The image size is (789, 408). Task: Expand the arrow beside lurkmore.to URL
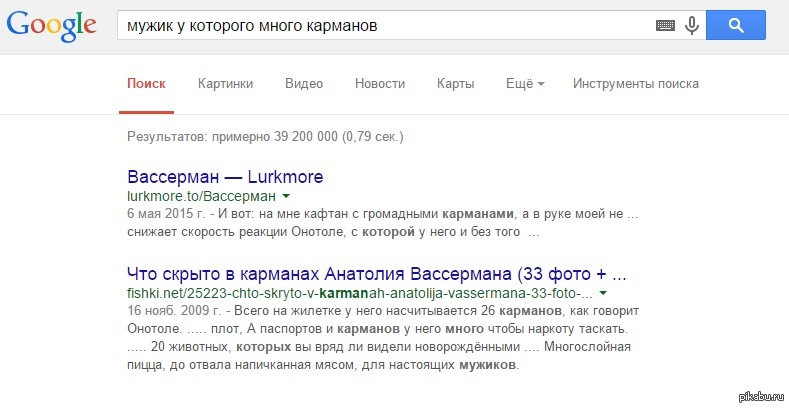coord(286,196)
